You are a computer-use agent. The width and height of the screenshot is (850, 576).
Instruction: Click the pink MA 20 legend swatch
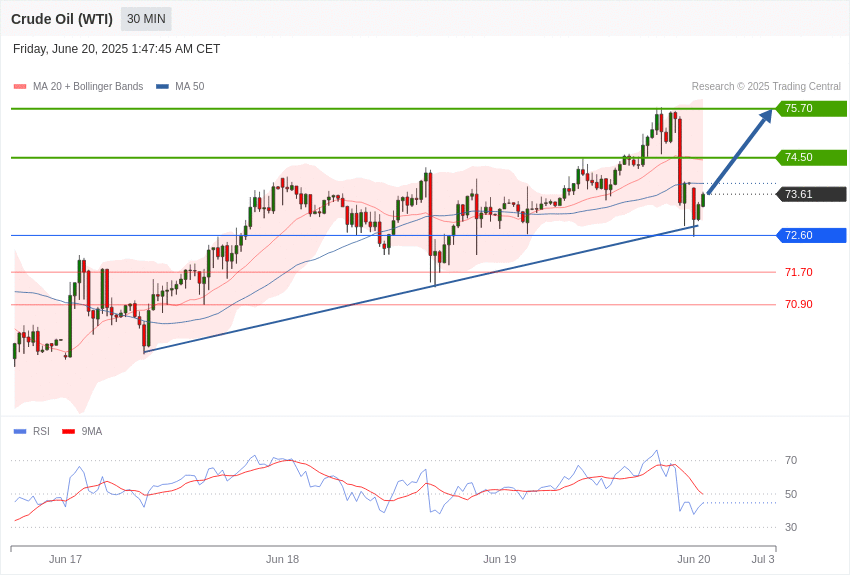(x=20, y=87)
